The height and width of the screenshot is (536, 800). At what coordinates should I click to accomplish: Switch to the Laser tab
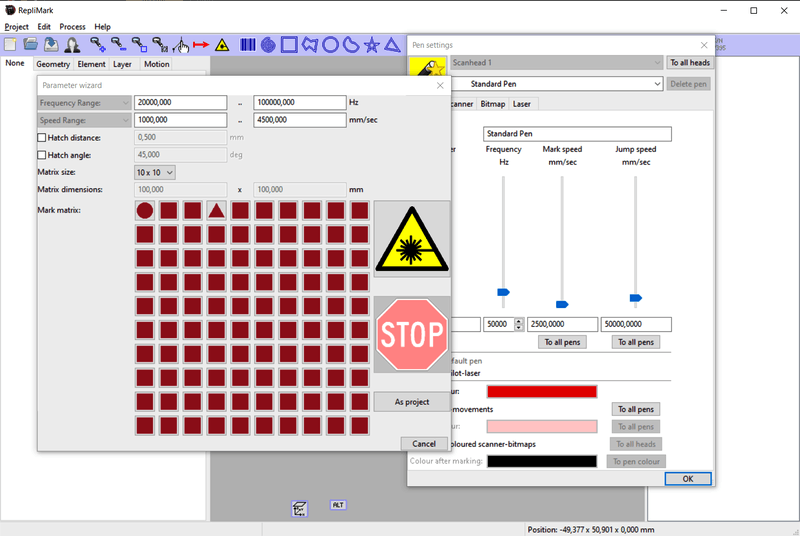pos(522,103)
